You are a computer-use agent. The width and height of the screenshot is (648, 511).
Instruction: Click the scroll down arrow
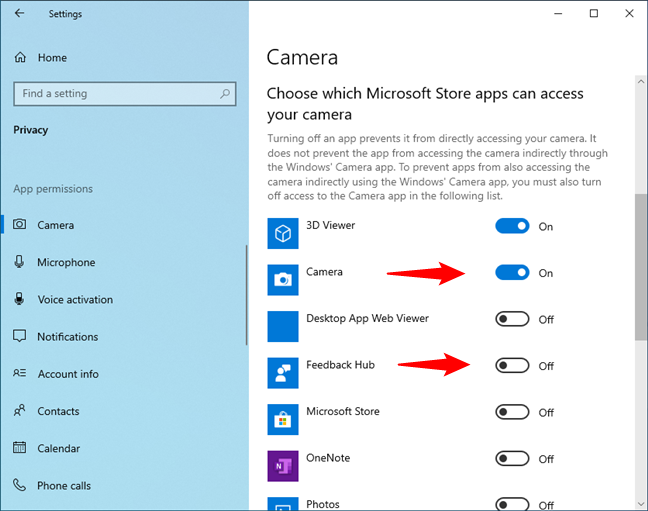pos(641,504)
